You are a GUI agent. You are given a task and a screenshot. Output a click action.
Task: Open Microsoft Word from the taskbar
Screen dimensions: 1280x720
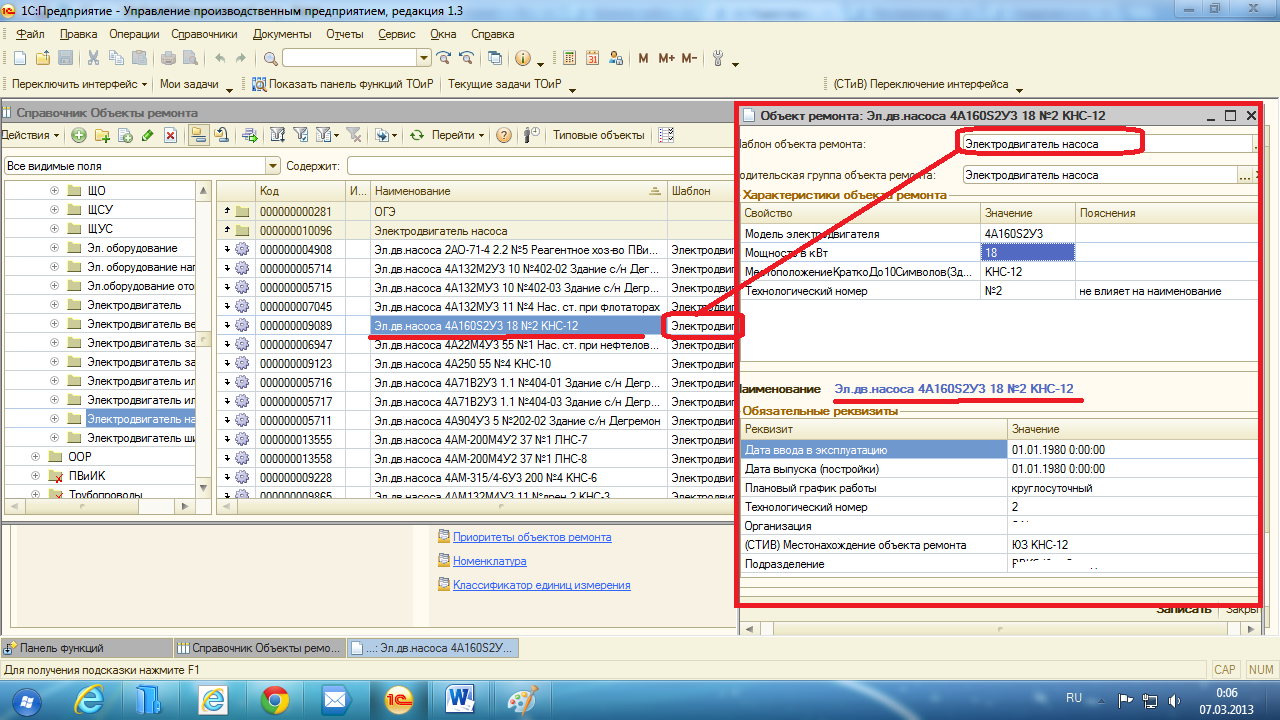click(x=462, y=699)
